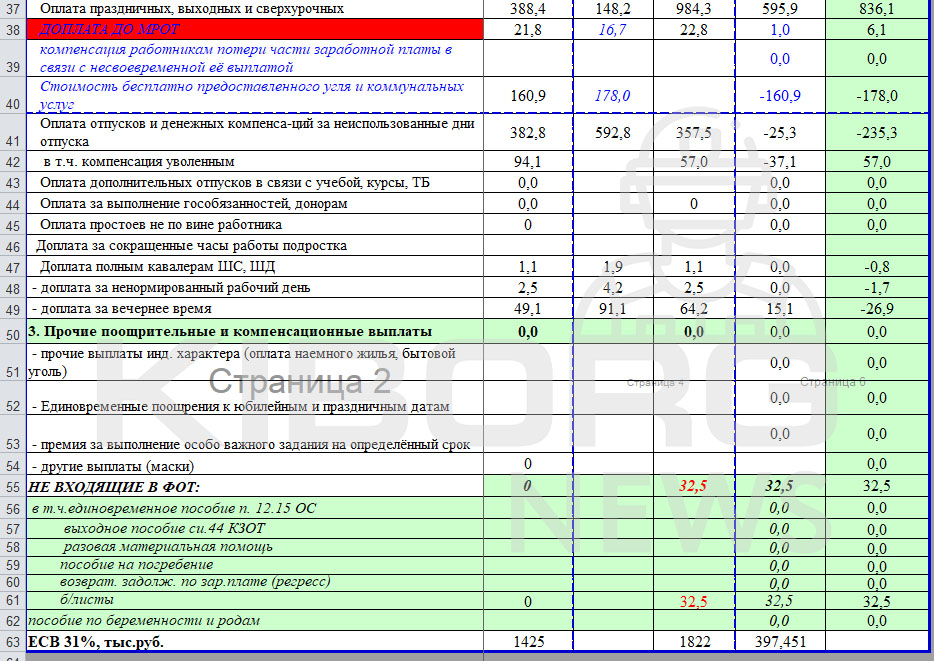The height and width of the screenshot is (661, 934).
Task: Click cell 'пособие на погребение'
Action: [x=254, y=565]
